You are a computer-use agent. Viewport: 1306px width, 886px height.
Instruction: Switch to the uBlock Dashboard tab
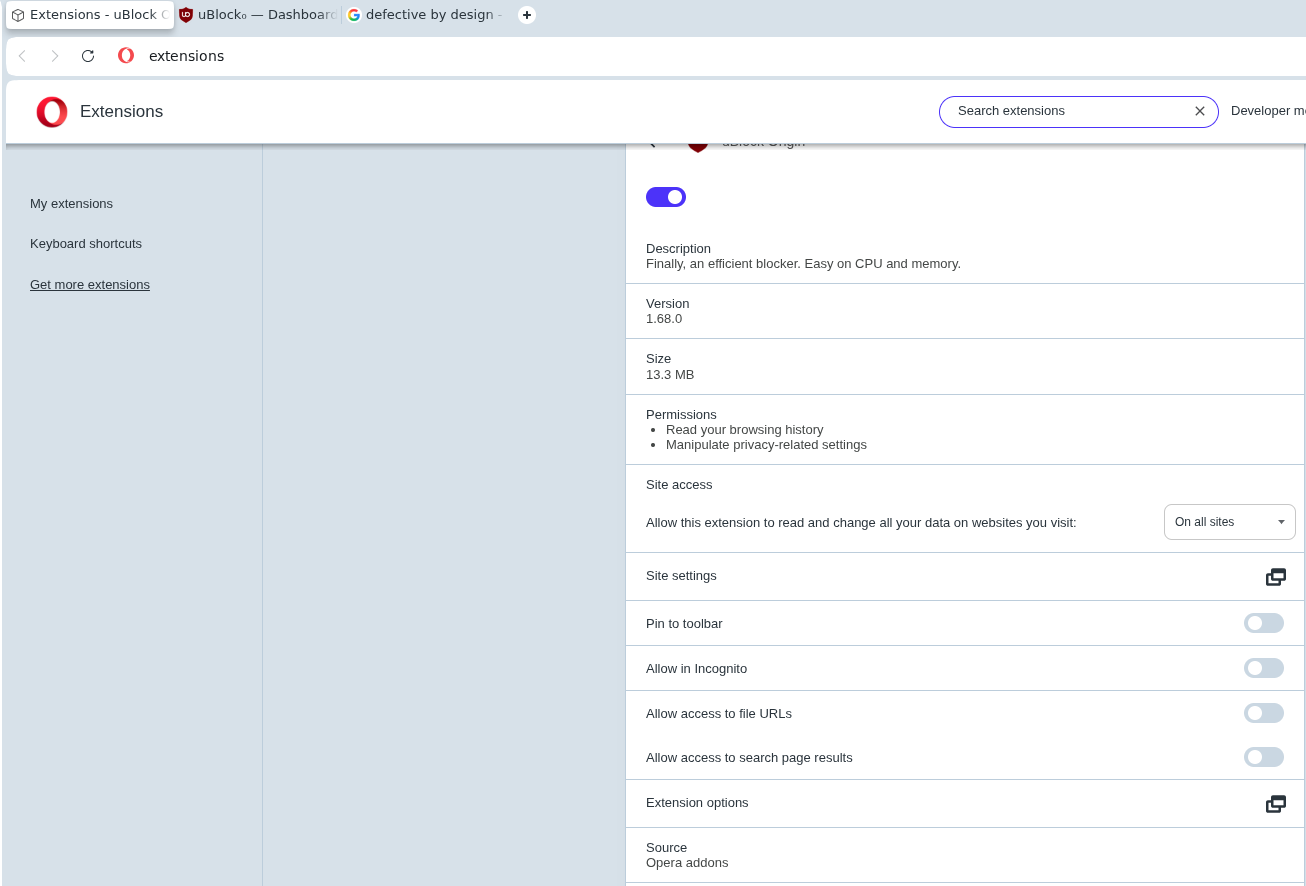(x=258, y=15)
